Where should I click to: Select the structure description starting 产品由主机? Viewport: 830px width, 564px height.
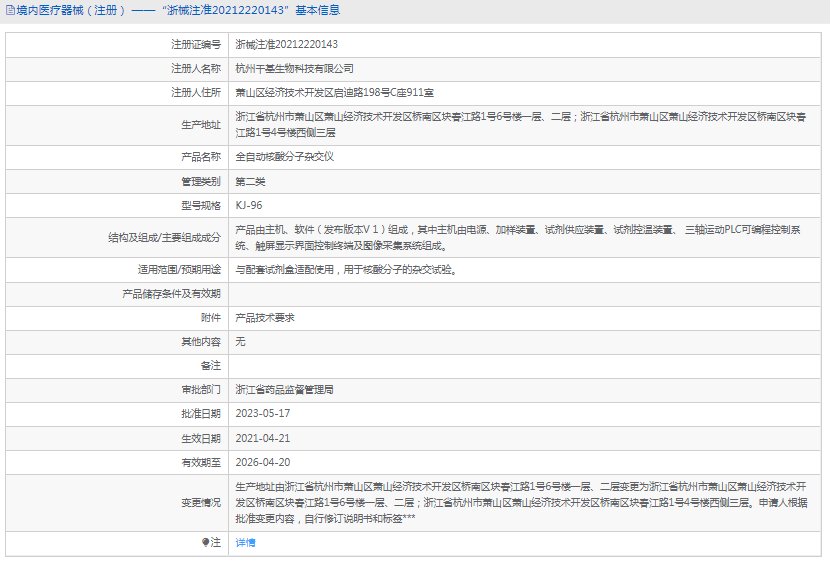point(518,238)
